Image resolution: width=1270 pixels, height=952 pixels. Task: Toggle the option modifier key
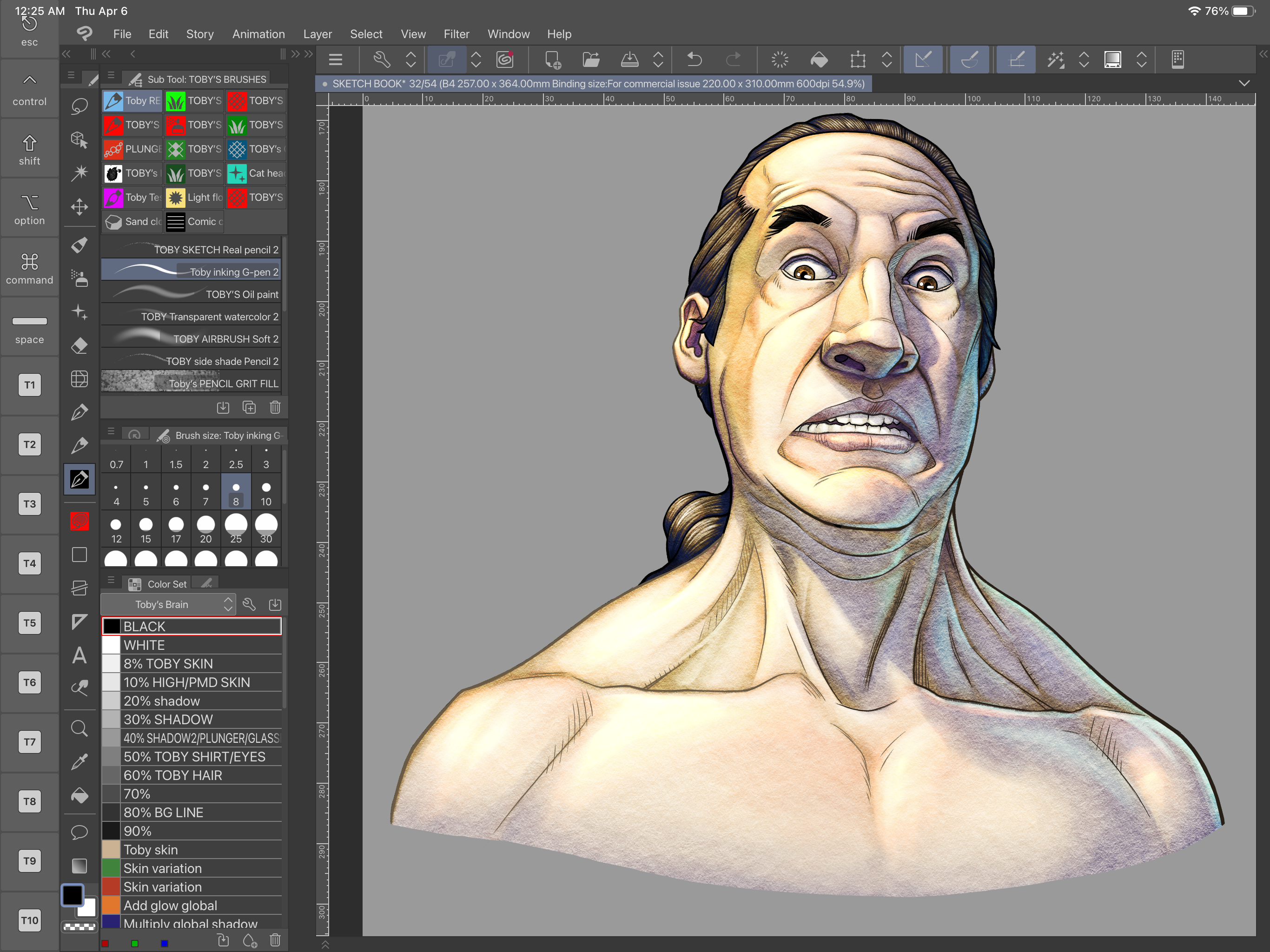point(29,209)
